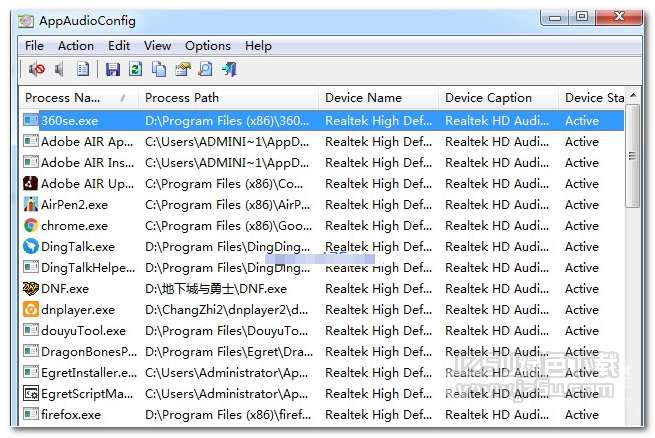655x438 pixels.
Task: Click the AirPen2.exe icon
Action: pos(30,204)
